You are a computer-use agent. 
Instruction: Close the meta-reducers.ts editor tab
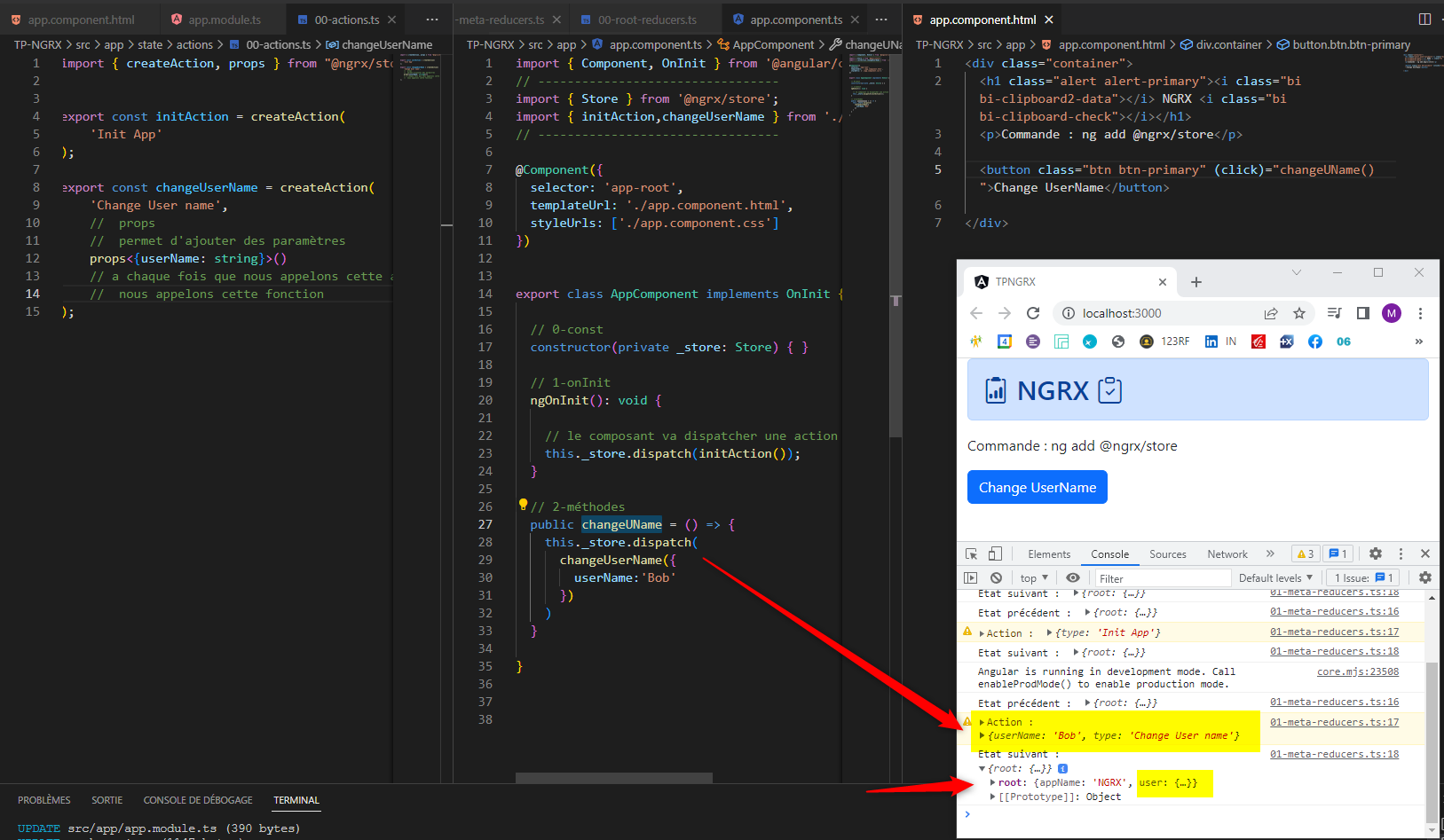(556, 20)
